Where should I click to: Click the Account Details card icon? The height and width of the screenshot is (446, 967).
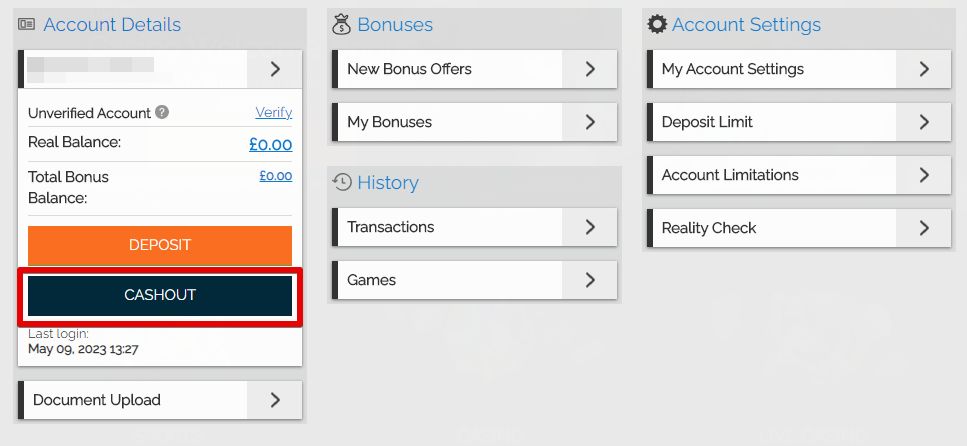(x=27, y=25)
